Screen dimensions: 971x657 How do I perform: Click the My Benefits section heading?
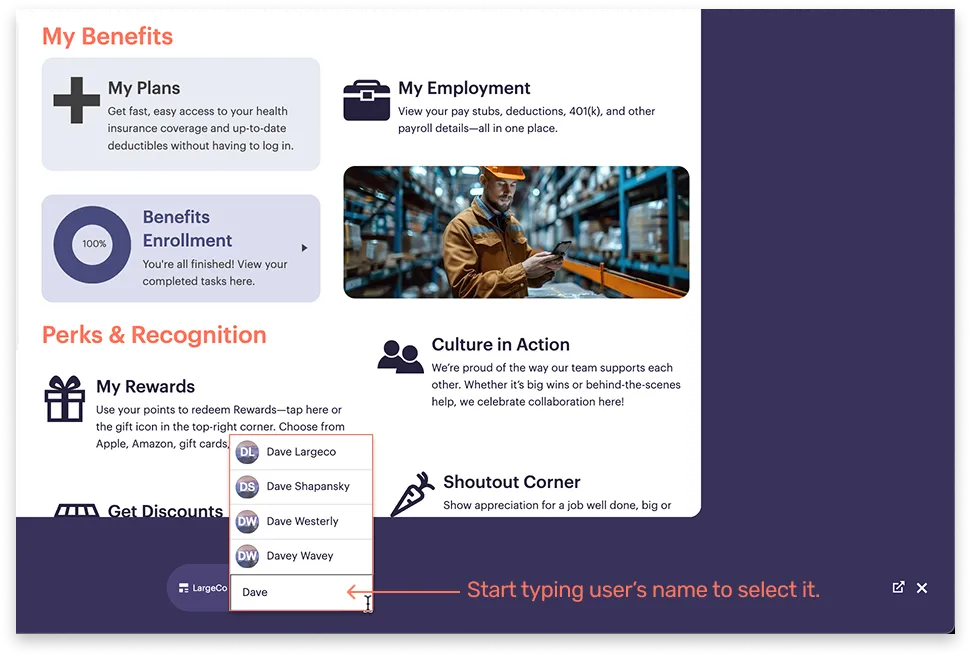tap(107, 37)
